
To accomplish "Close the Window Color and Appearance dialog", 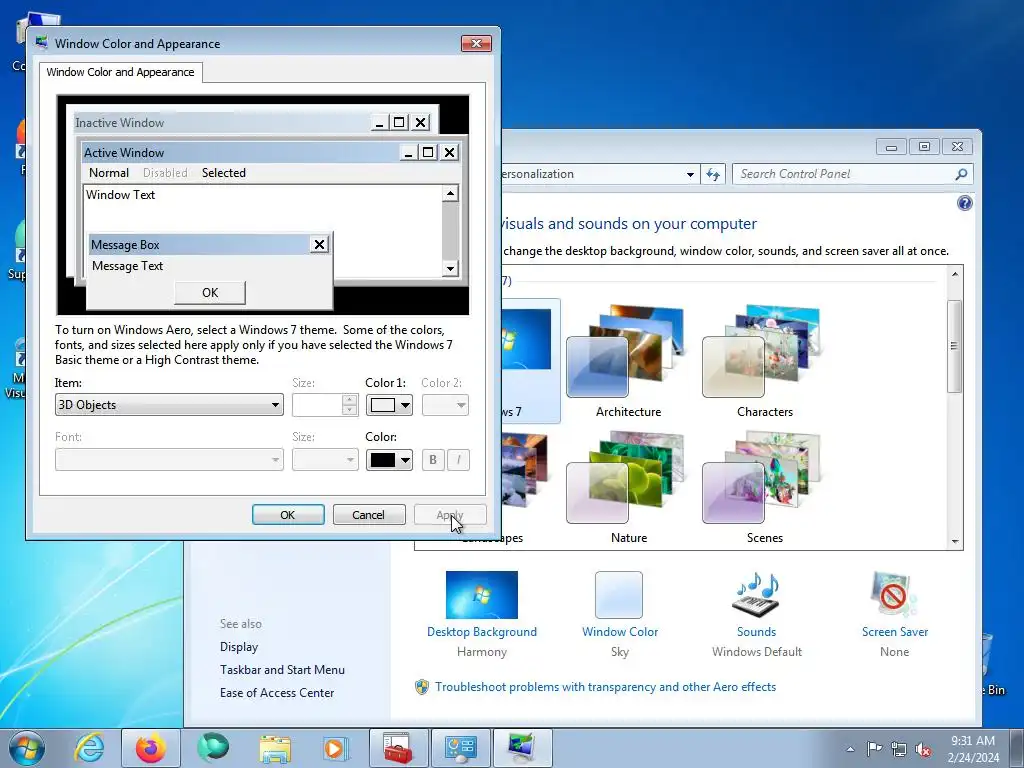I will (x=477, y=43).
